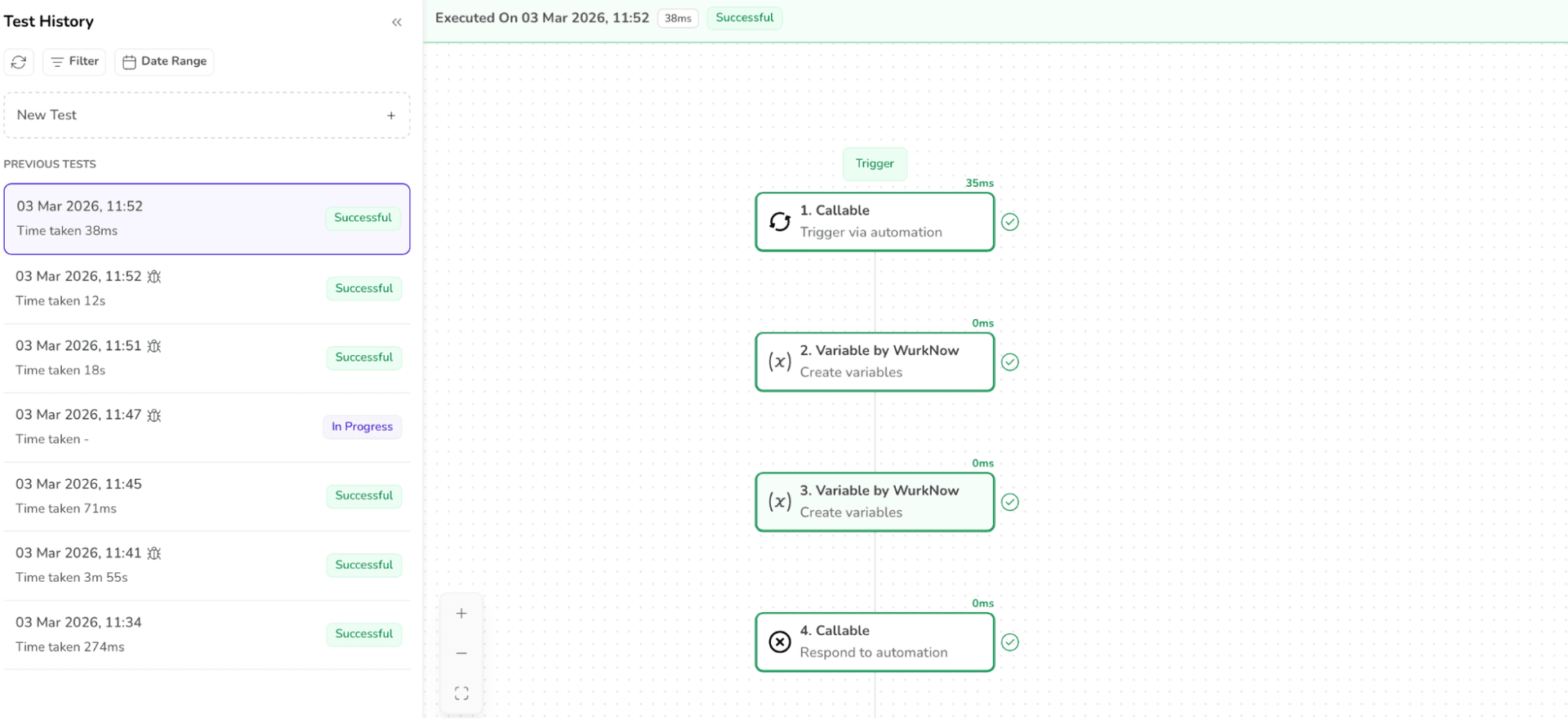Click the green checkmark beside step 1 Callable
The image size is (1568, 719).
pos(1010,222)
